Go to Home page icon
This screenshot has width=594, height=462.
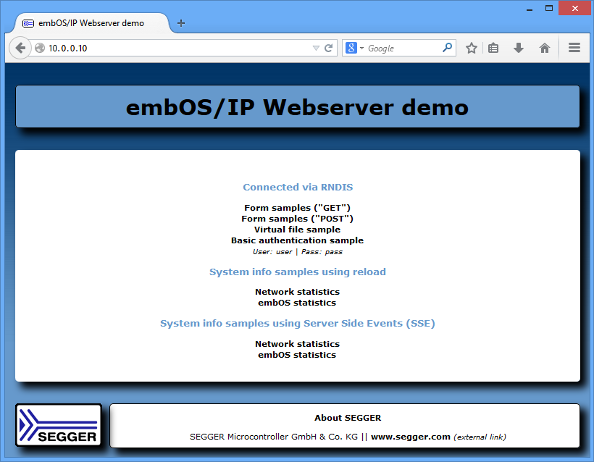click(544, 48)
